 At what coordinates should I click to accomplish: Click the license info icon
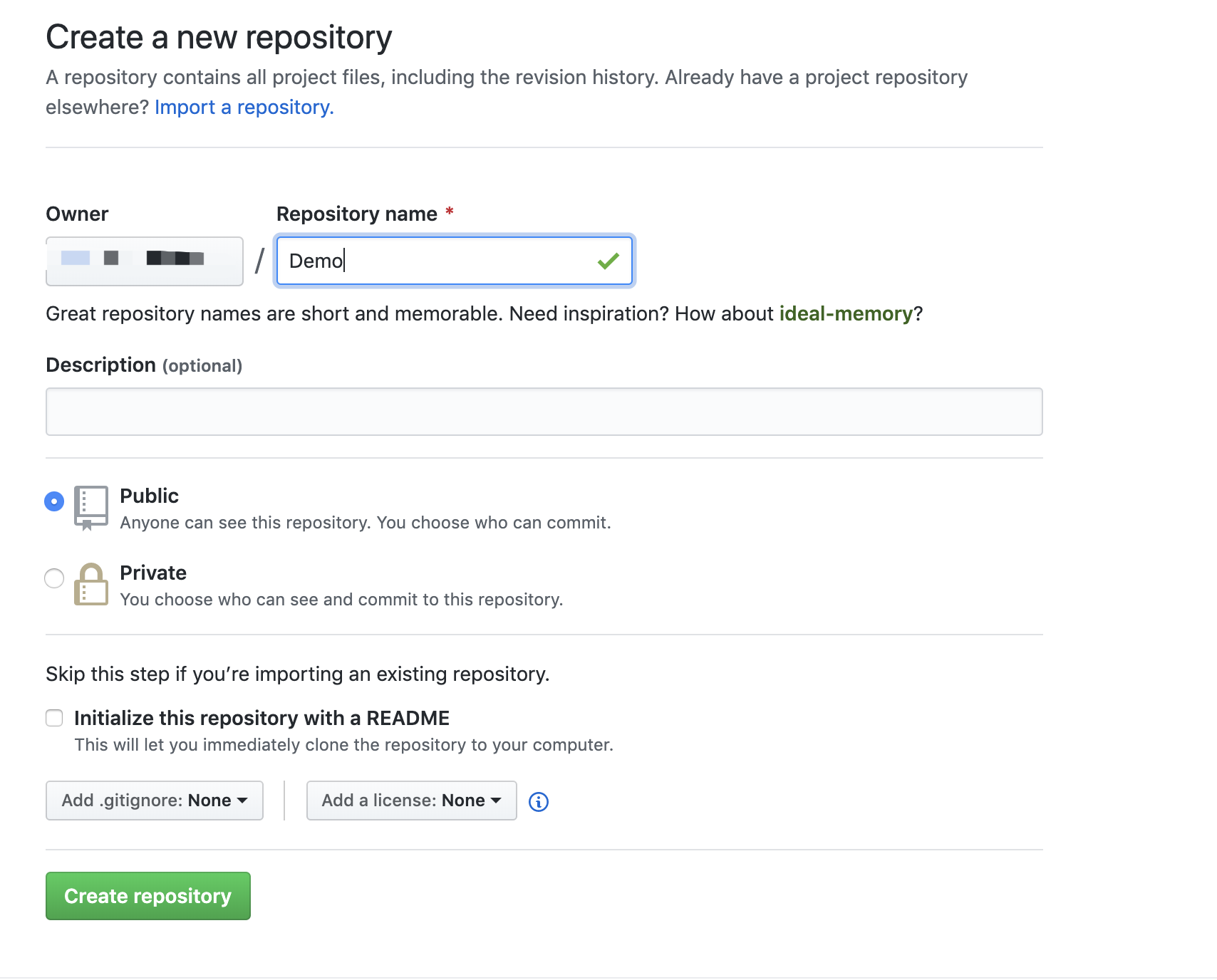pos(539,802)
